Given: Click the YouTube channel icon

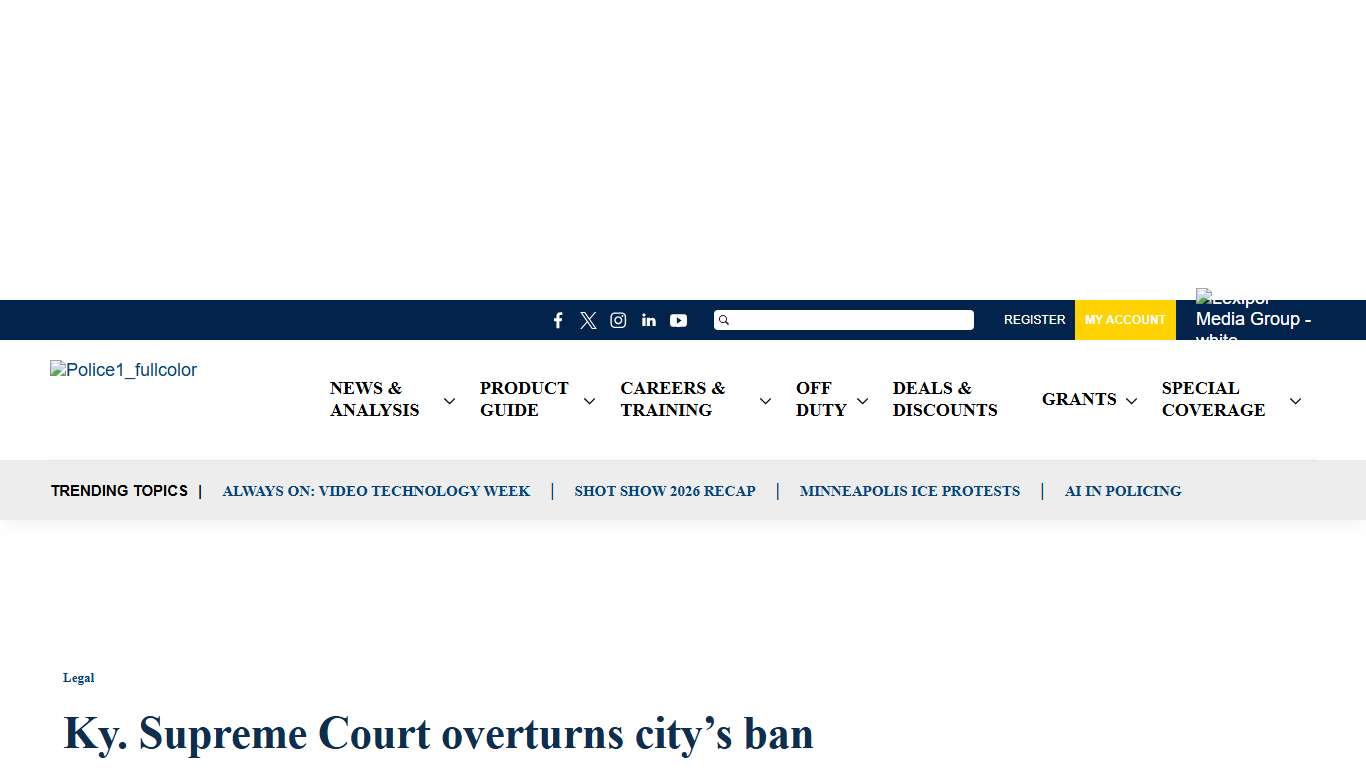Looking at the screenshot, I should pos(678,320).
